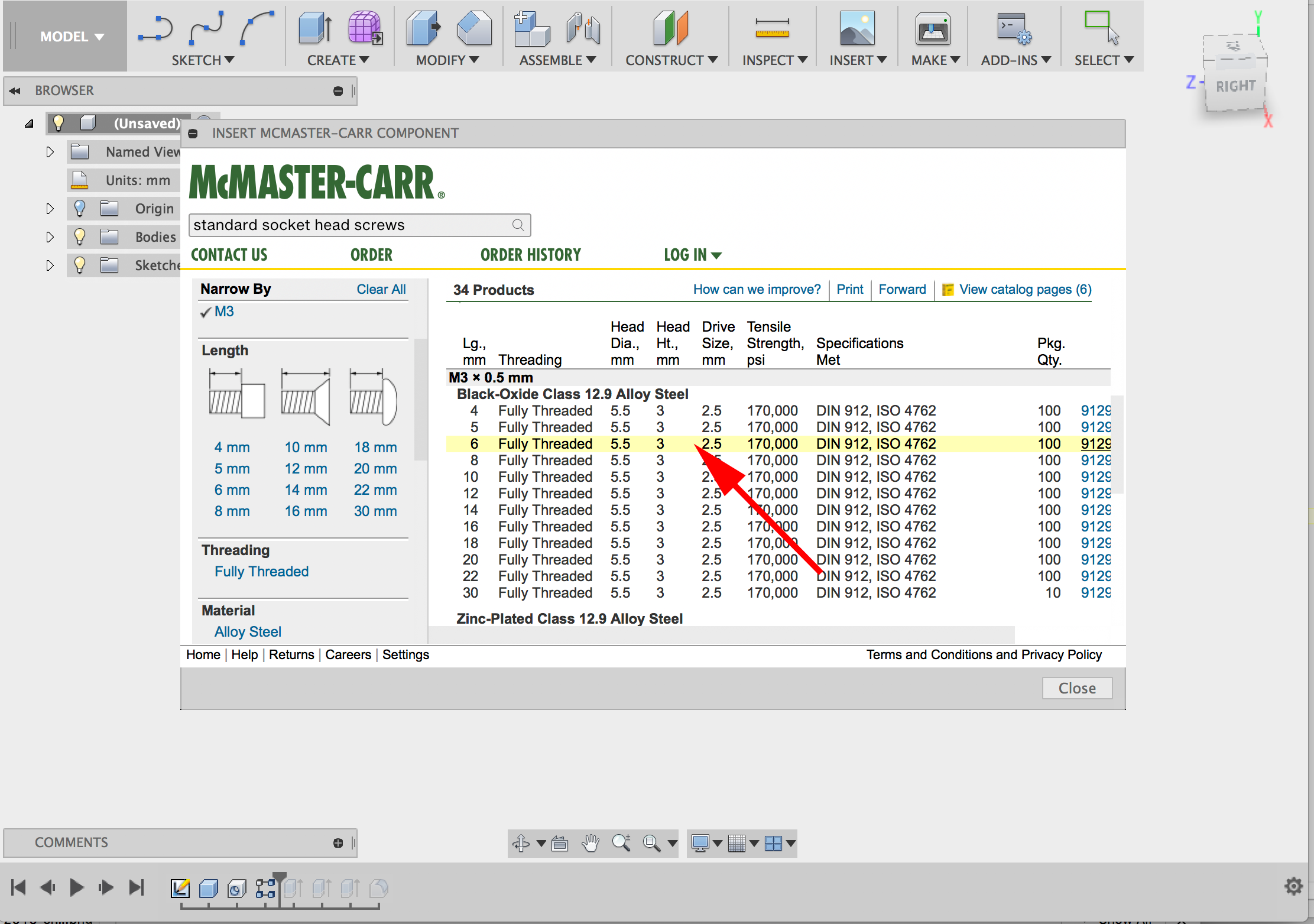Click the Close button in dialog

[x=1077, y=688]
